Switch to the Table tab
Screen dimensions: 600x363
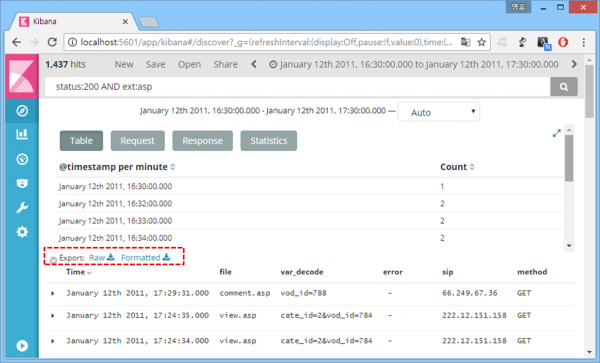81,141
